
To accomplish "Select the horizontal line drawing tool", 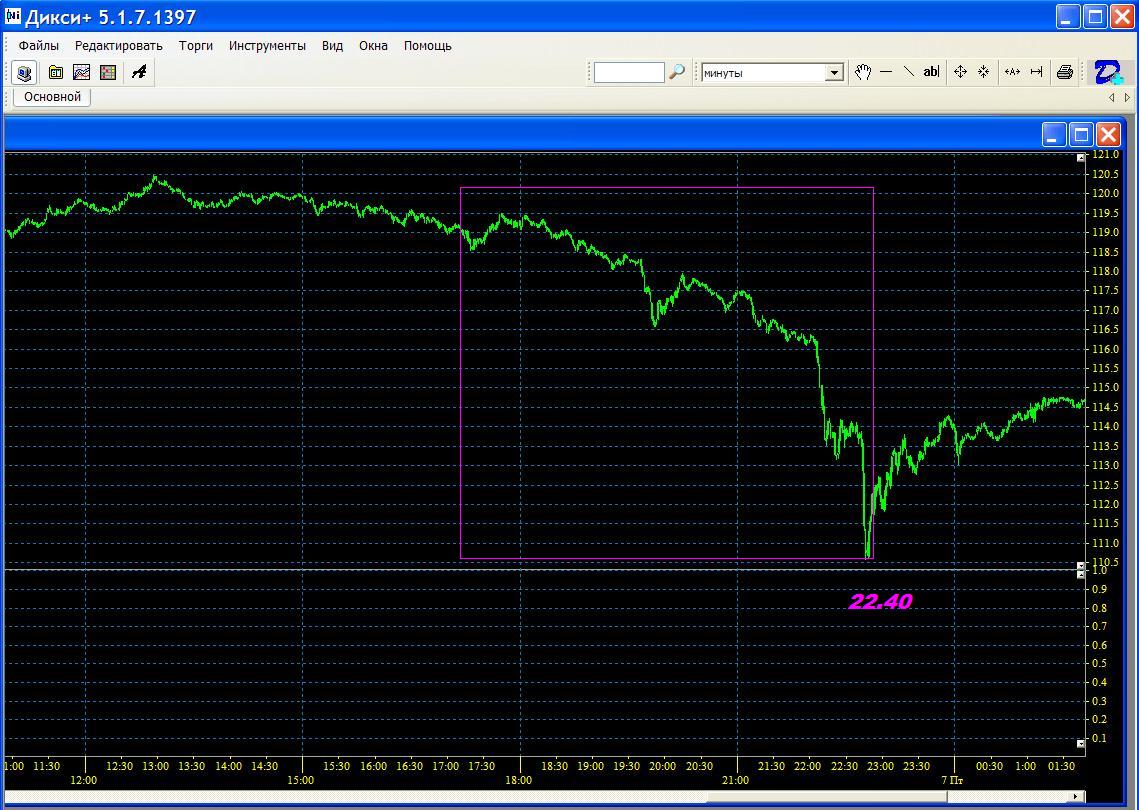I will (885, 72).
